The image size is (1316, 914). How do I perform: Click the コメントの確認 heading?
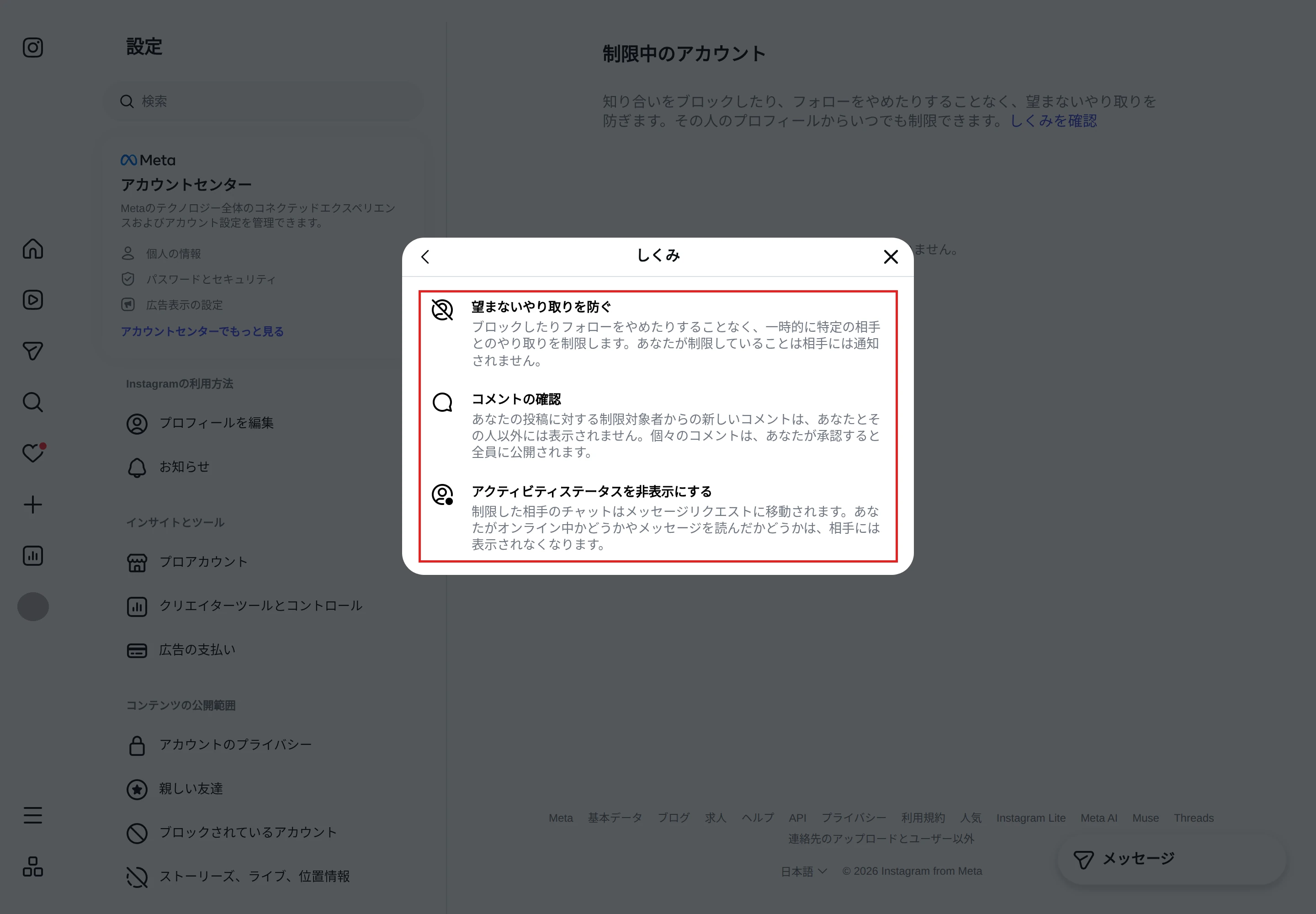[x=516, y=399]
